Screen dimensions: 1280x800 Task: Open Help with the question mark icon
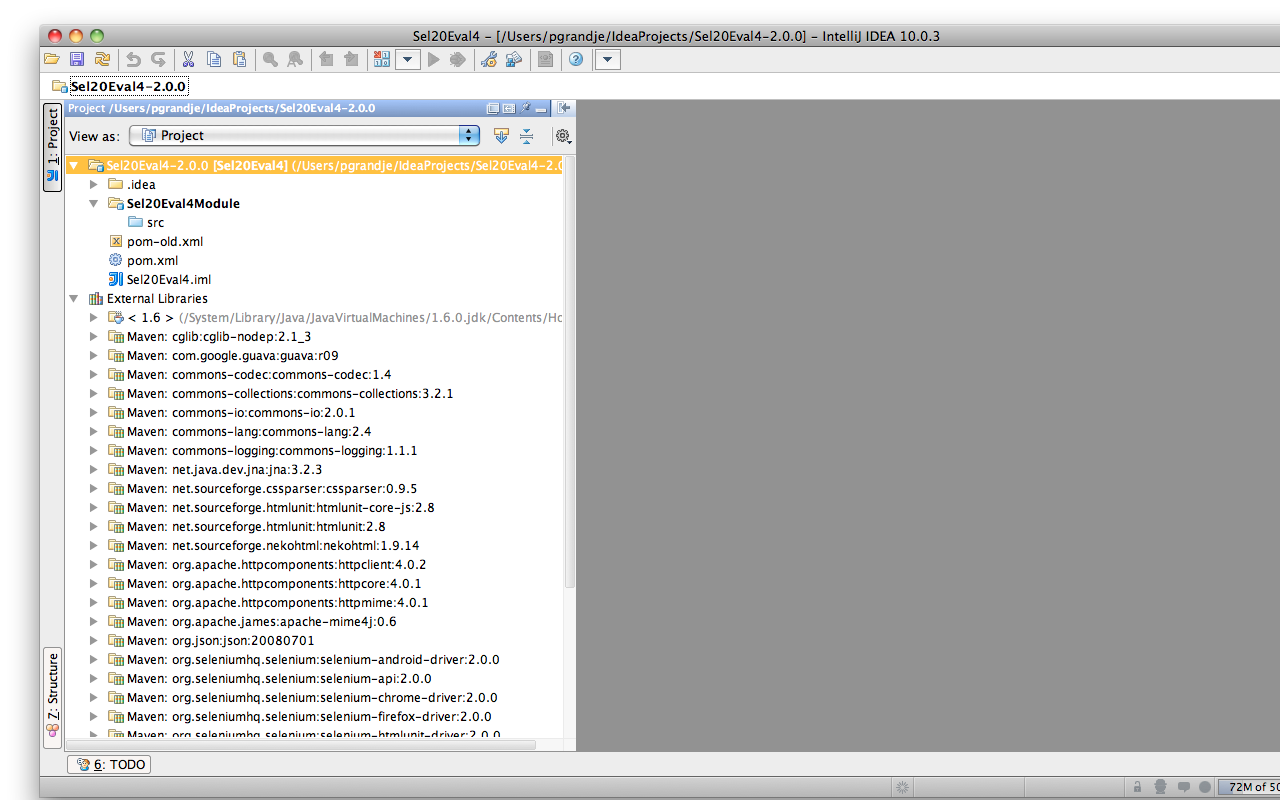click(x=576, y=60)
